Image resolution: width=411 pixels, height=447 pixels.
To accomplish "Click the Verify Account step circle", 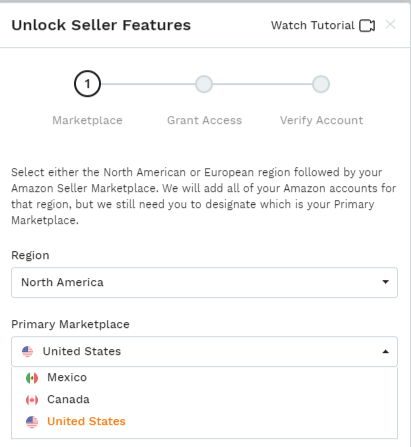I will pos(321,84).
